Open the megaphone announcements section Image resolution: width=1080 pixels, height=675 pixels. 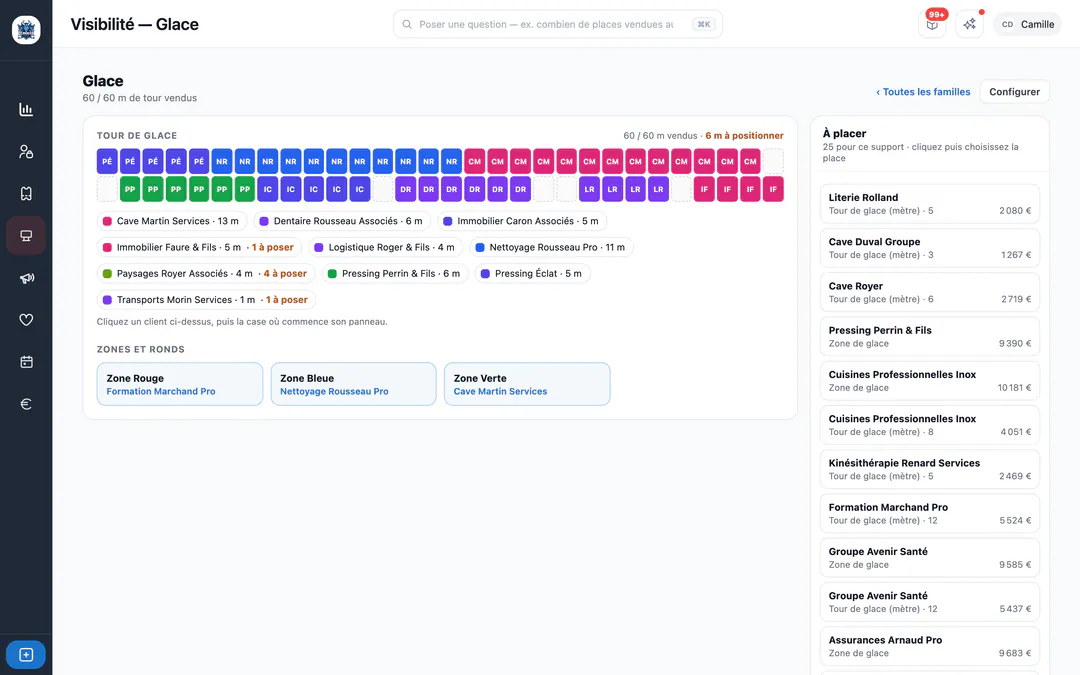(x=26, y=278)
